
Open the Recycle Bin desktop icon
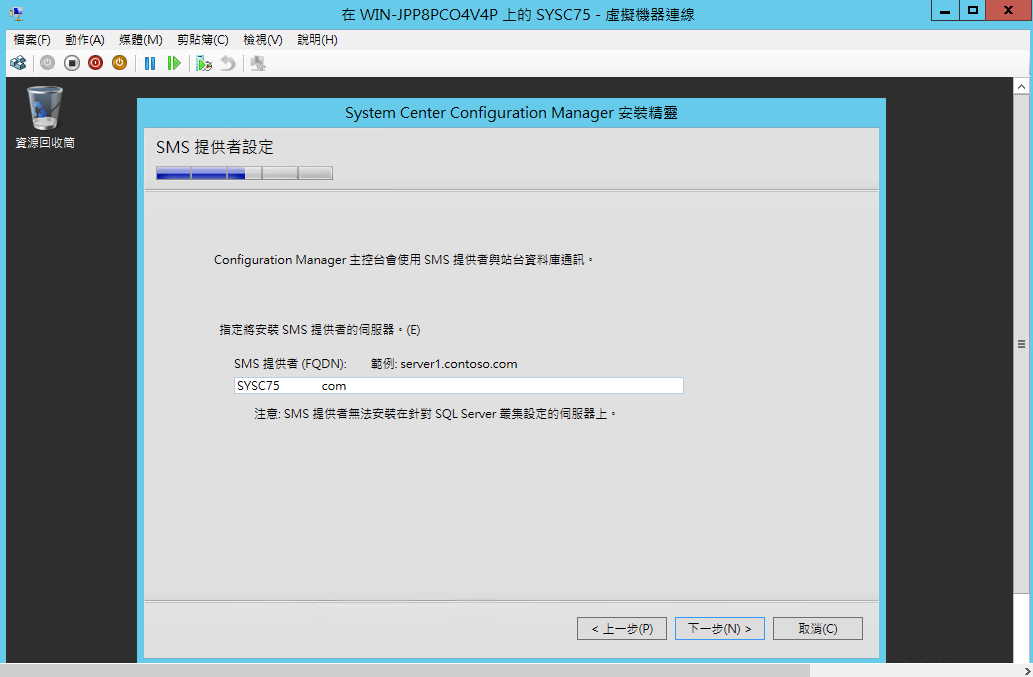(45, 117)
